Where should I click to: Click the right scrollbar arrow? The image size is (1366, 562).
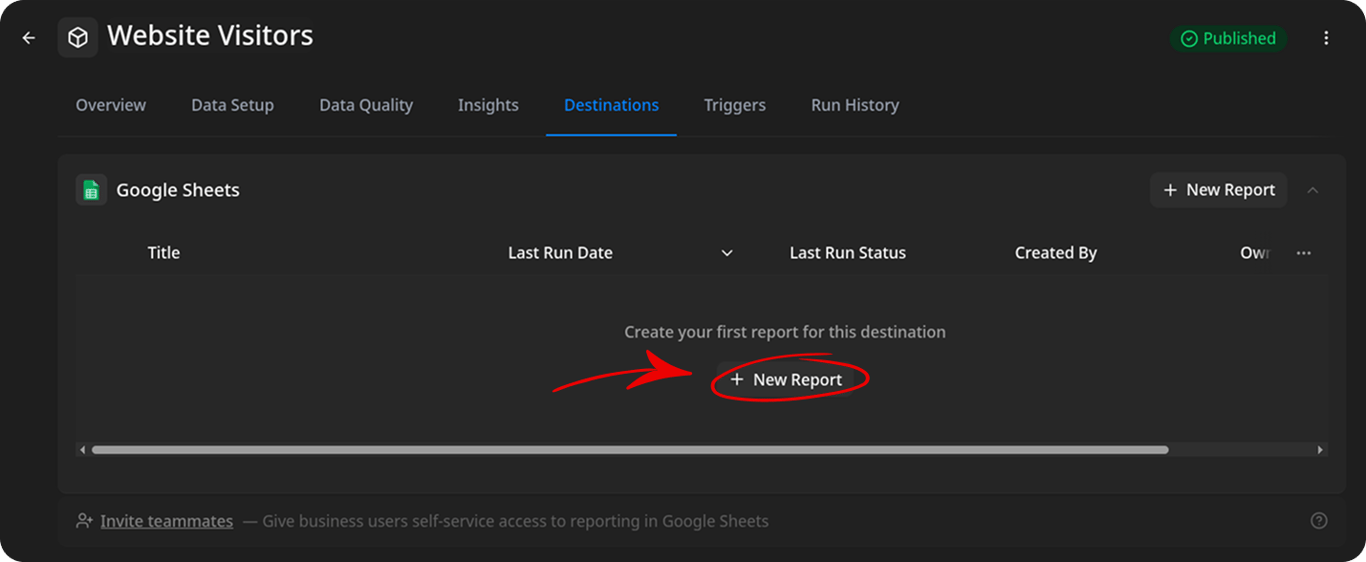click(x=1320, y=450)
